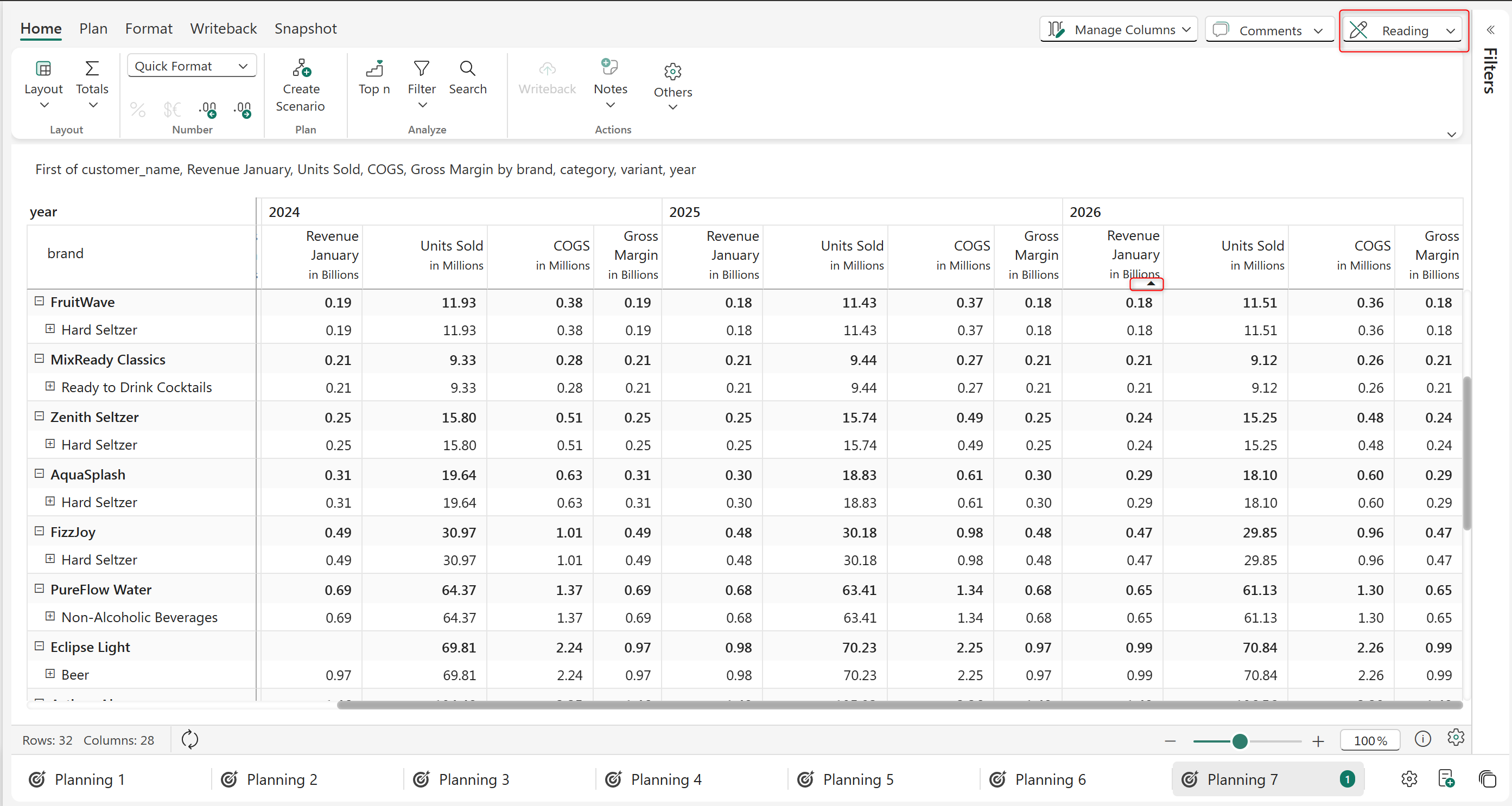Open the Manage Columns dropdown
The image size is (1512, 806).
pos(1119,30)
